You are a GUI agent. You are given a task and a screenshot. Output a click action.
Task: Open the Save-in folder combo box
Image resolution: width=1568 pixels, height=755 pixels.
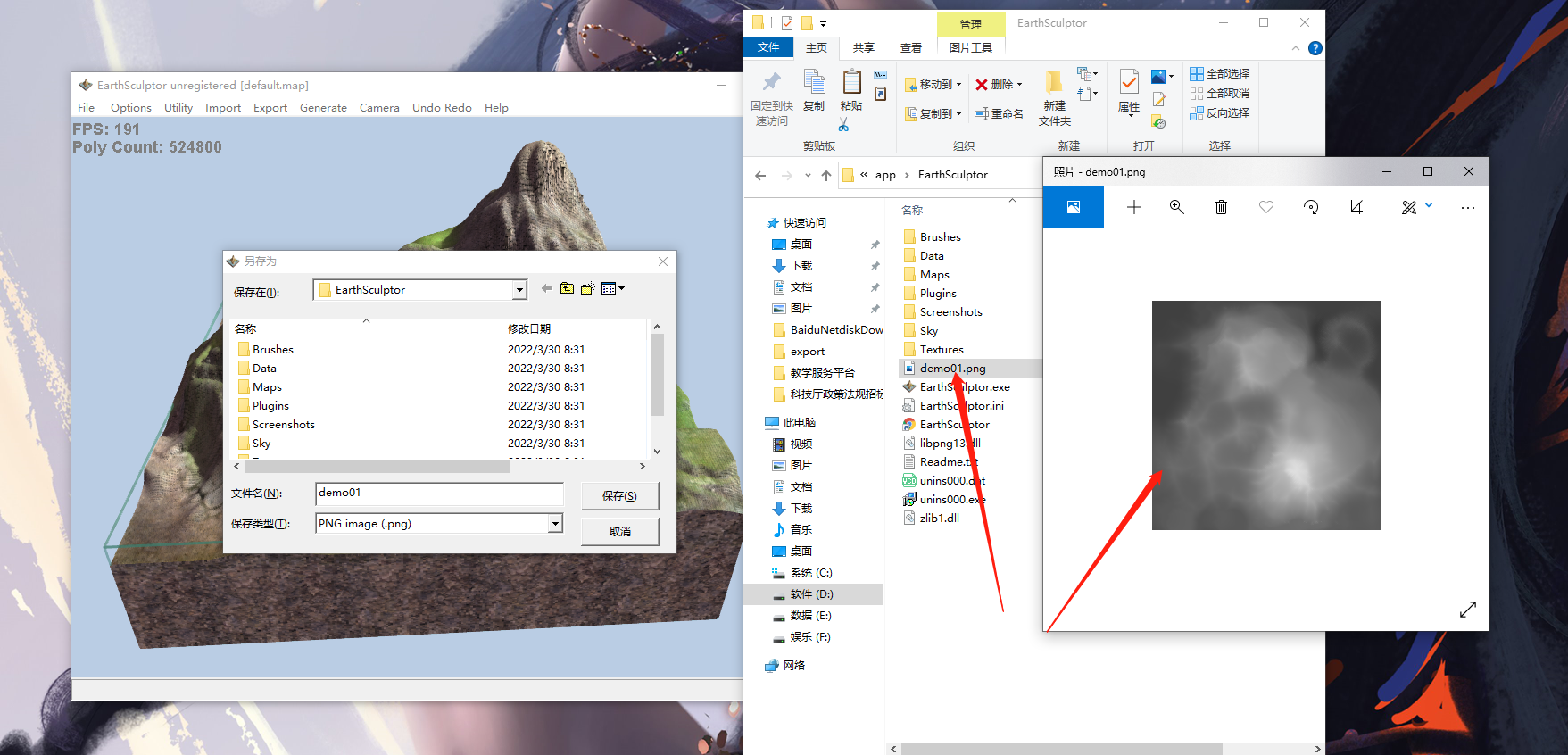point(419,289)
